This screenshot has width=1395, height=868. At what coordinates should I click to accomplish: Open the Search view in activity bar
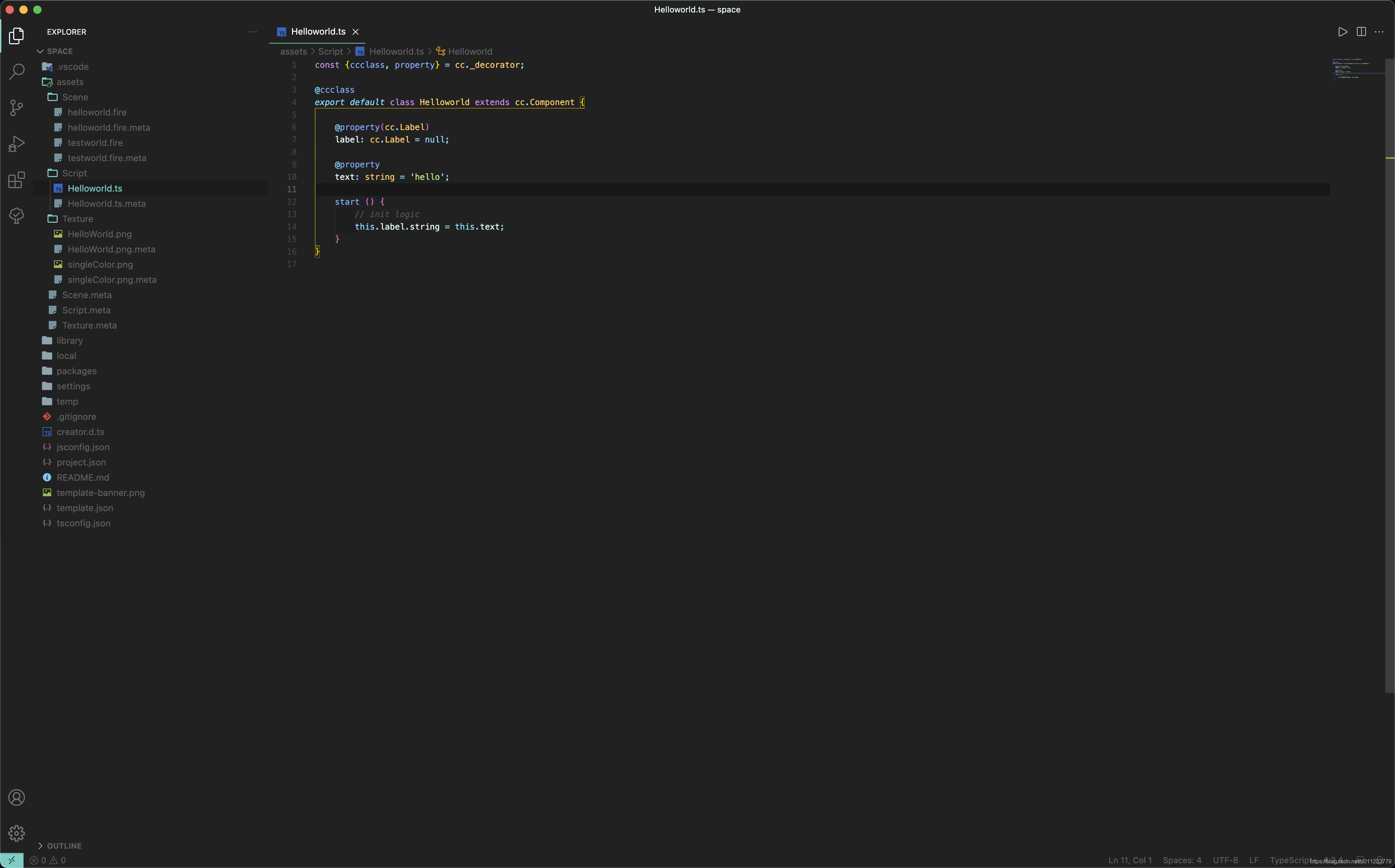(x=17, y=72)
